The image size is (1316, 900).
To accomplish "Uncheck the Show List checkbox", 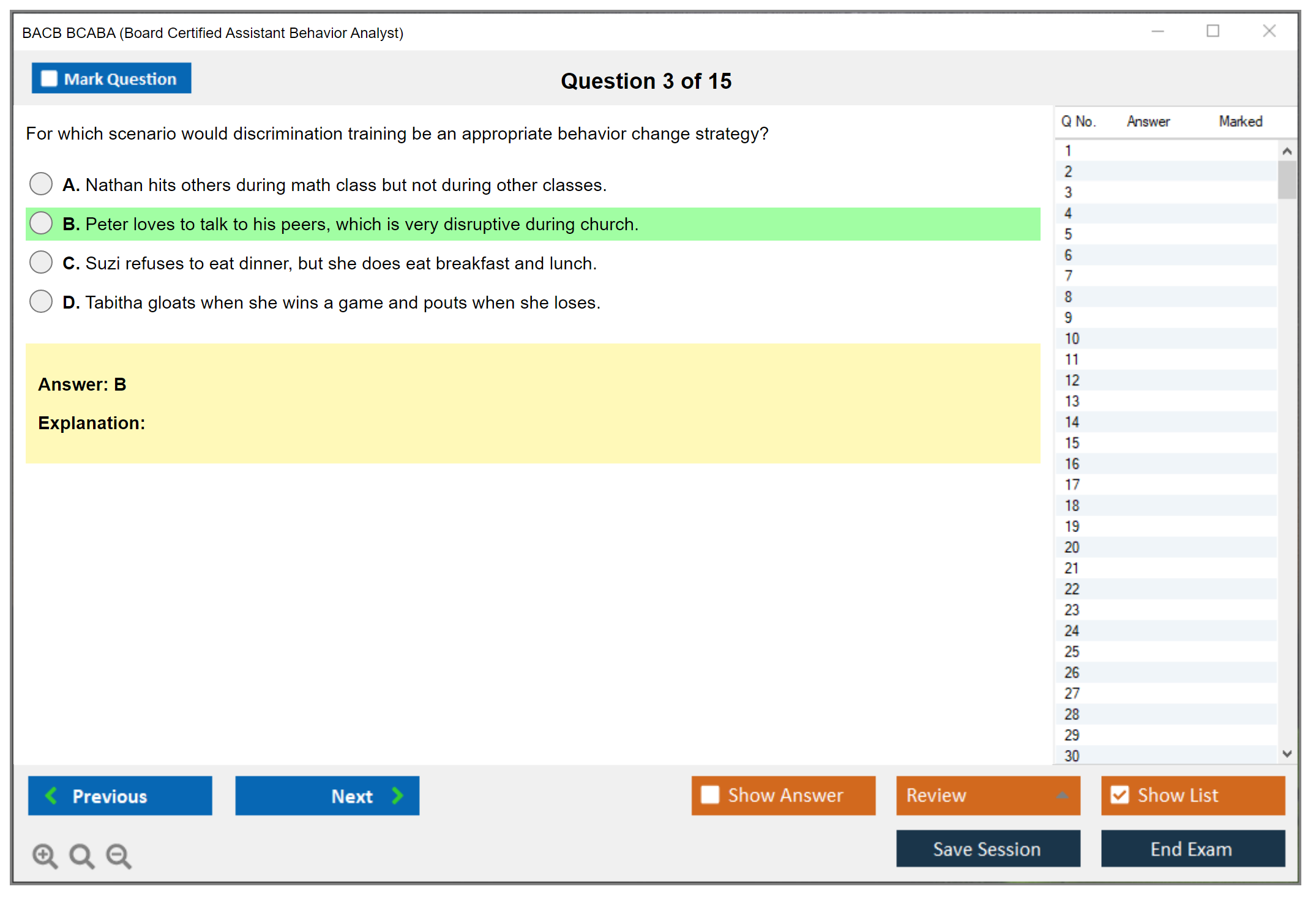I will point(1120,795).
